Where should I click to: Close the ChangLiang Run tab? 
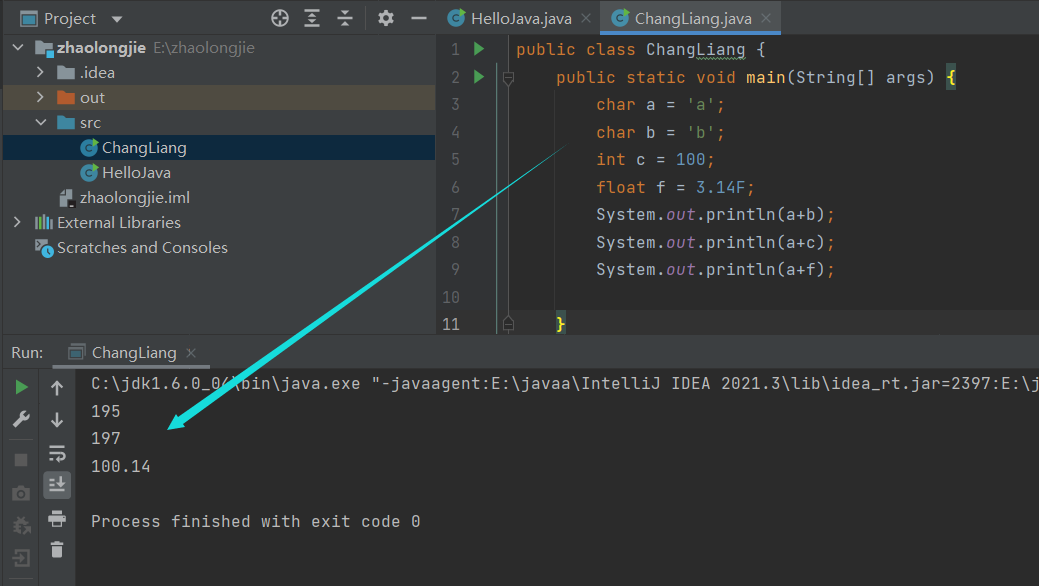click(x=191, y=353)
